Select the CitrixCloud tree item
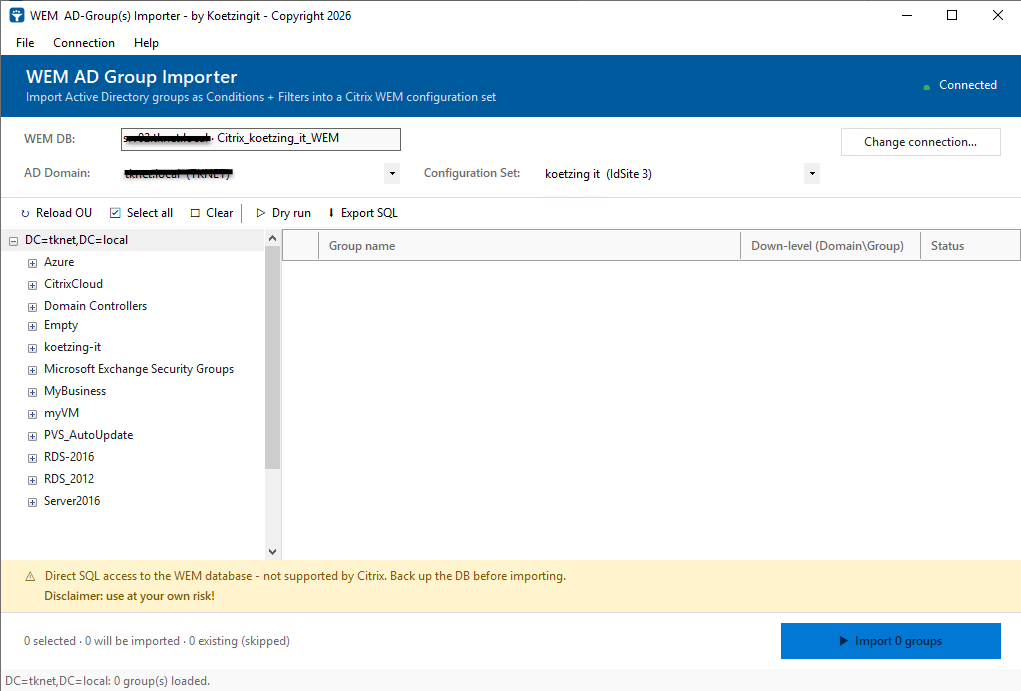The width and height of the screenshot is (1021, 691). (74, 284)
